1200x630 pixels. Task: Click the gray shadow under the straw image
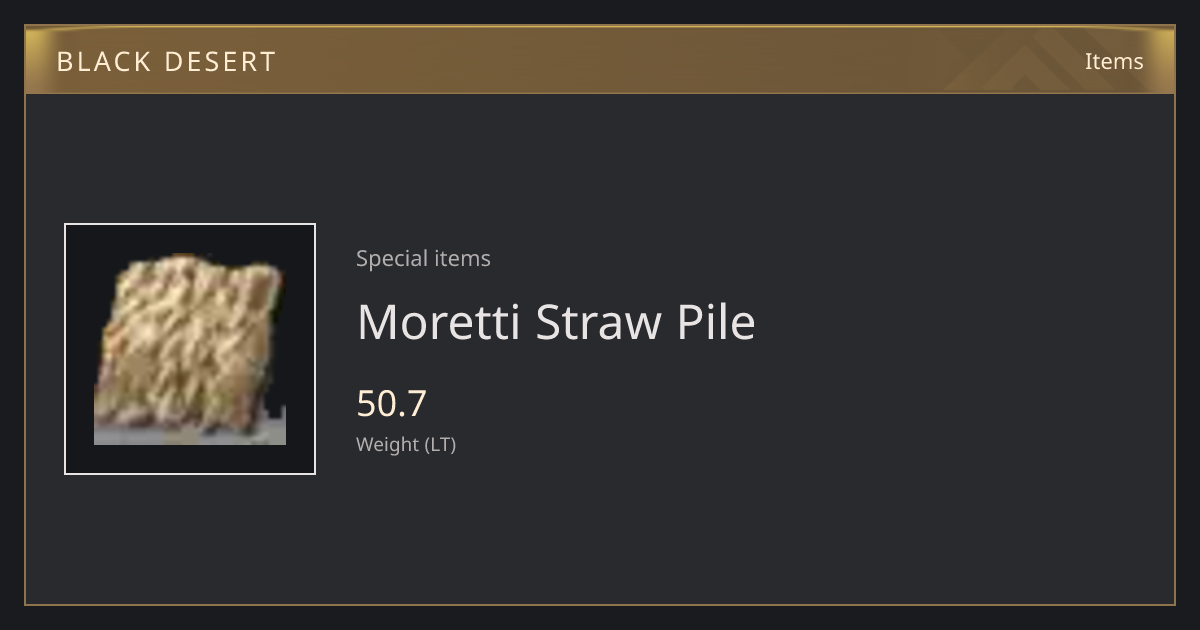point(190,435)
